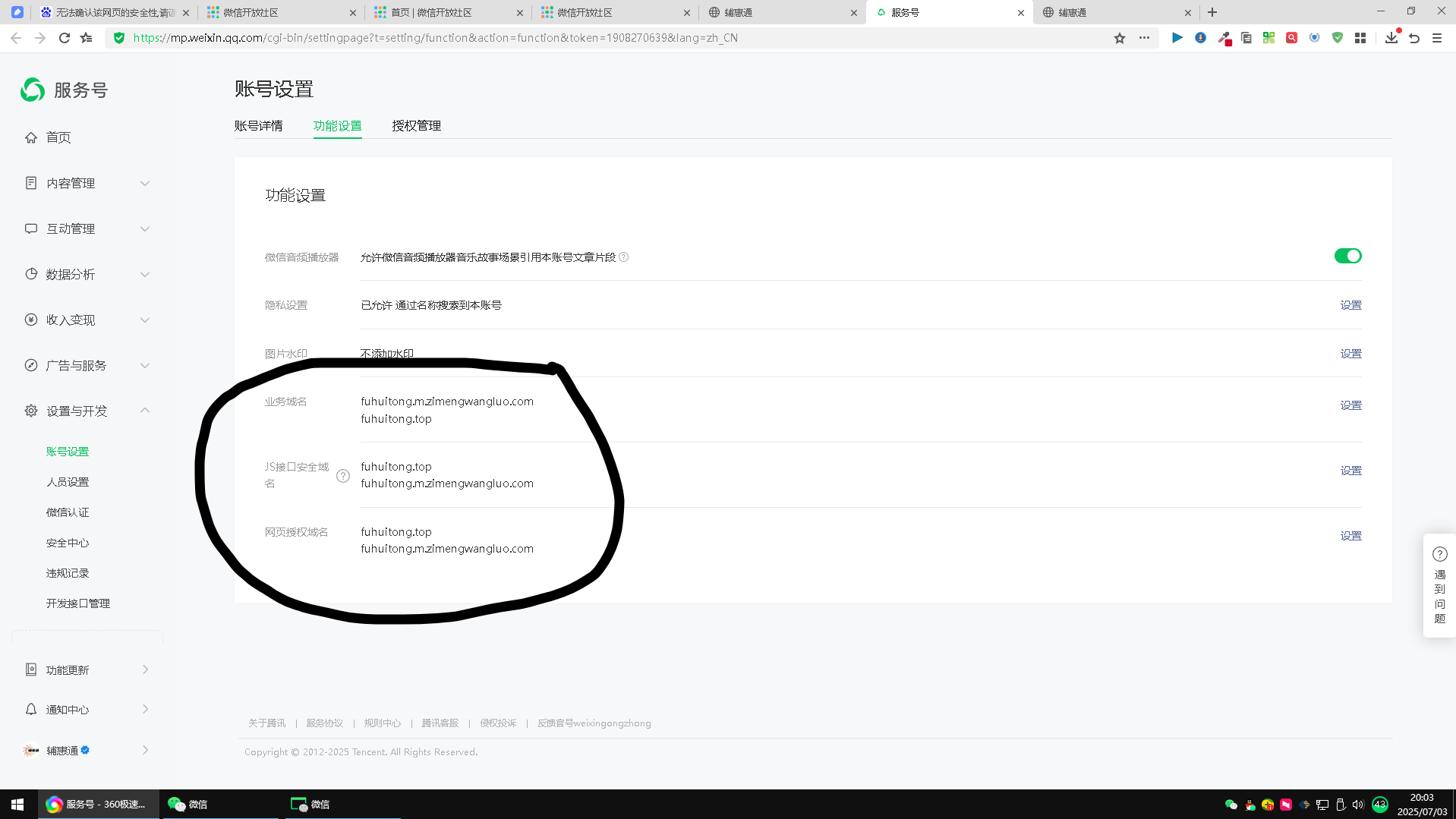Open 关于腾讯 footer link
This screenshot has width=1456, height=819.
pos(267,723)
